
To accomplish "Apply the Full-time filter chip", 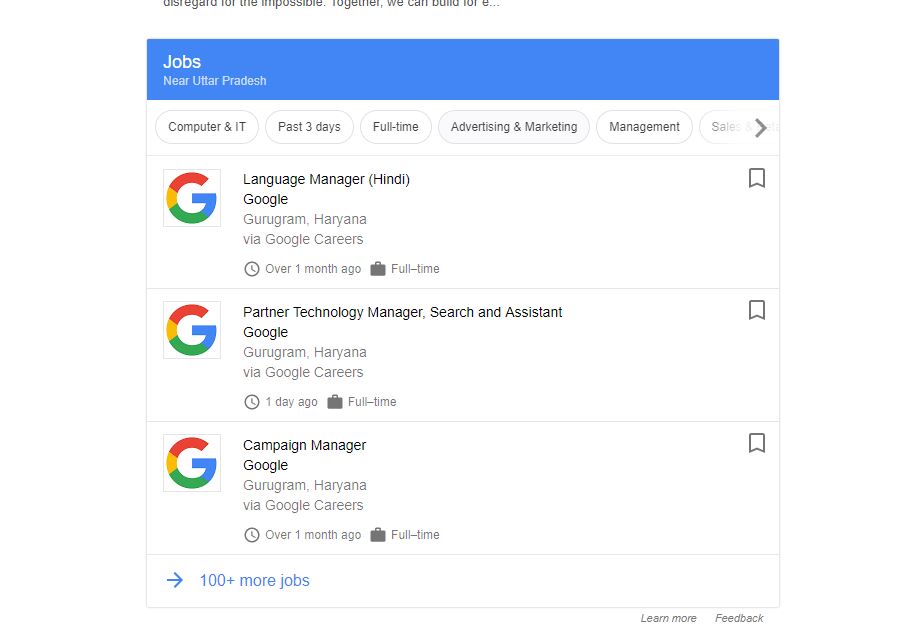I will pyautogui.click(x=396, y=127).
